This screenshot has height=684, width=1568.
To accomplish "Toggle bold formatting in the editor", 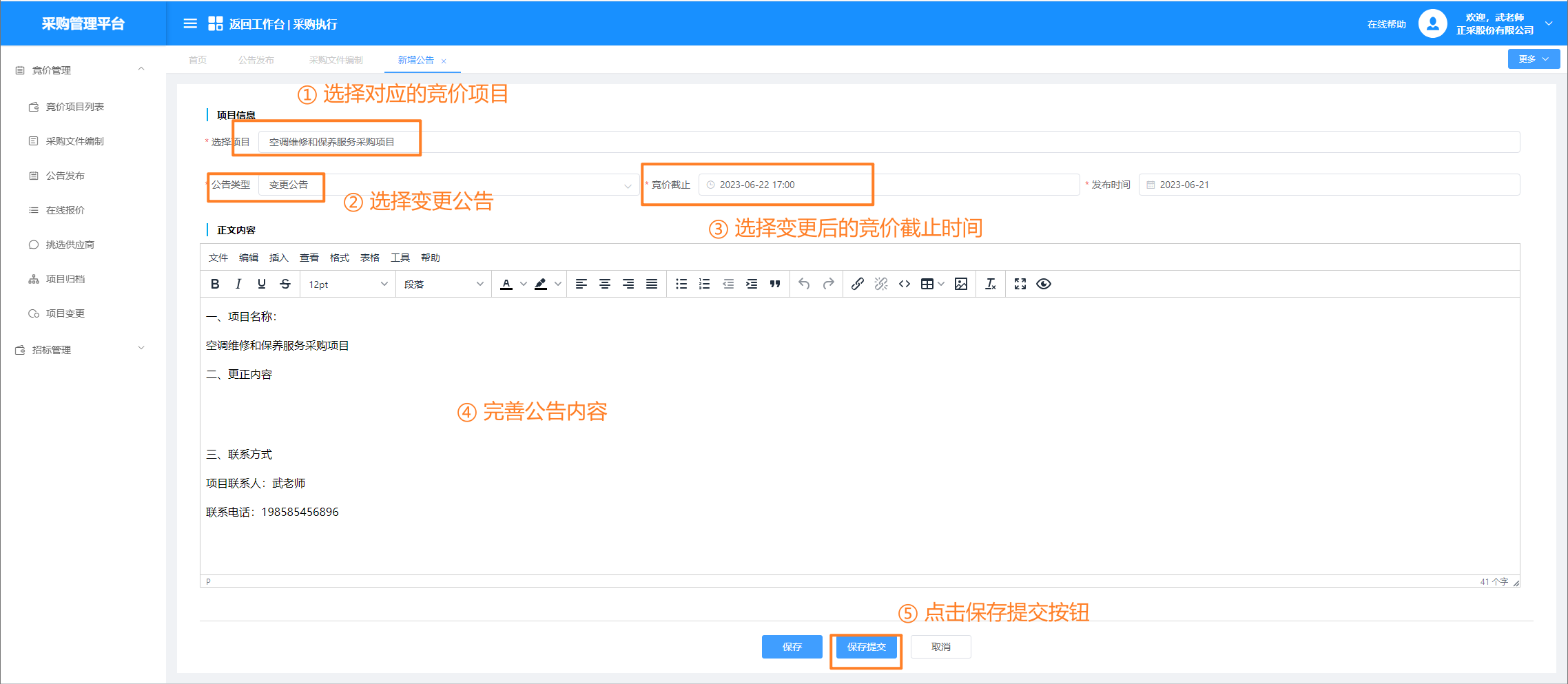I will pyautogui.click(x=215, y=284).
